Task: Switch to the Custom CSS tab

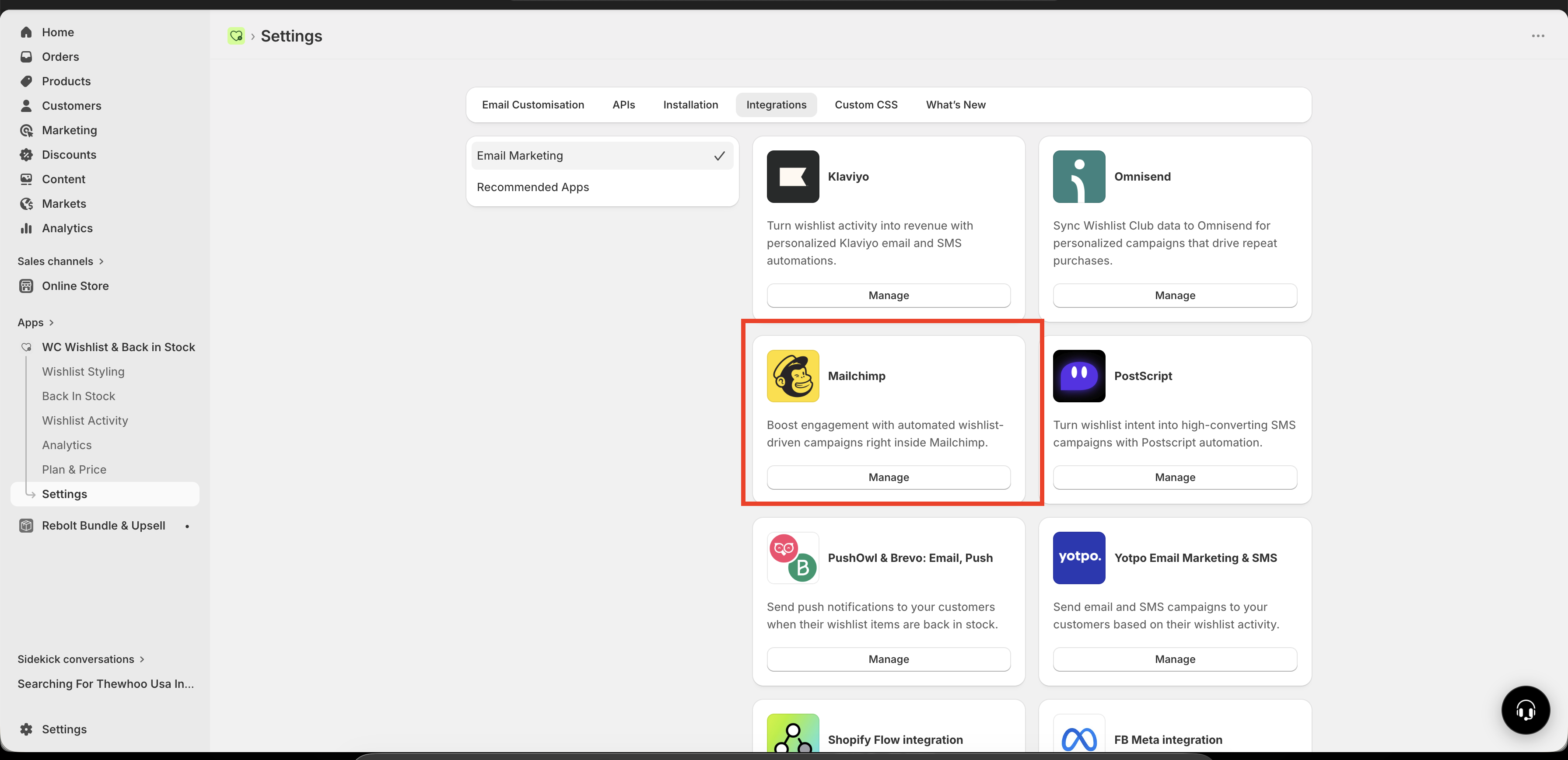Action: 865,105
